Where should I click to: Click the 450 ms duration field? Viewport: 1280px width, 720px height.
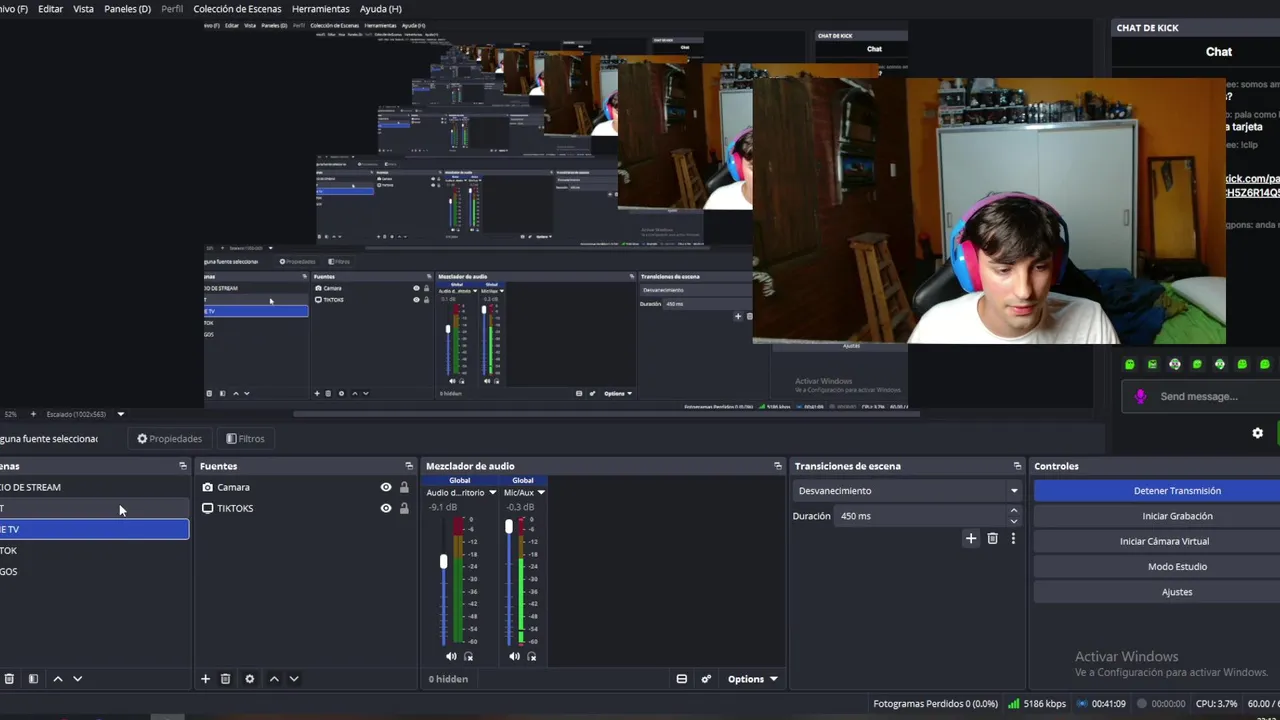921,516
